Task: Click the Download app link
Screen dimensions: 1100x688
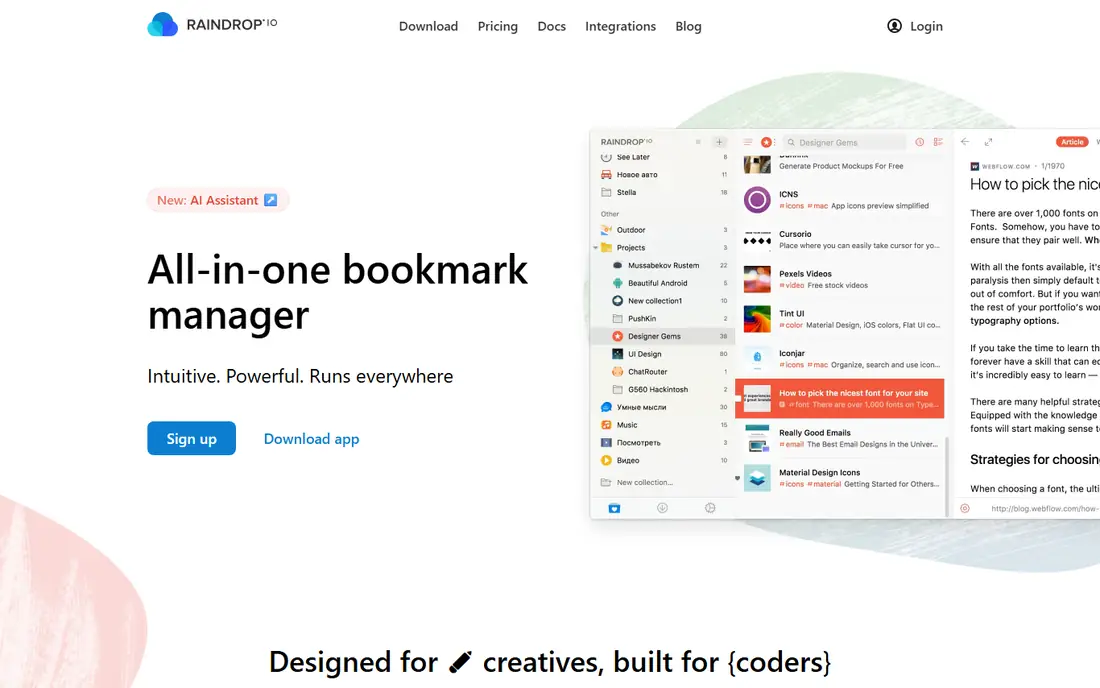Action: pos(311,439)
